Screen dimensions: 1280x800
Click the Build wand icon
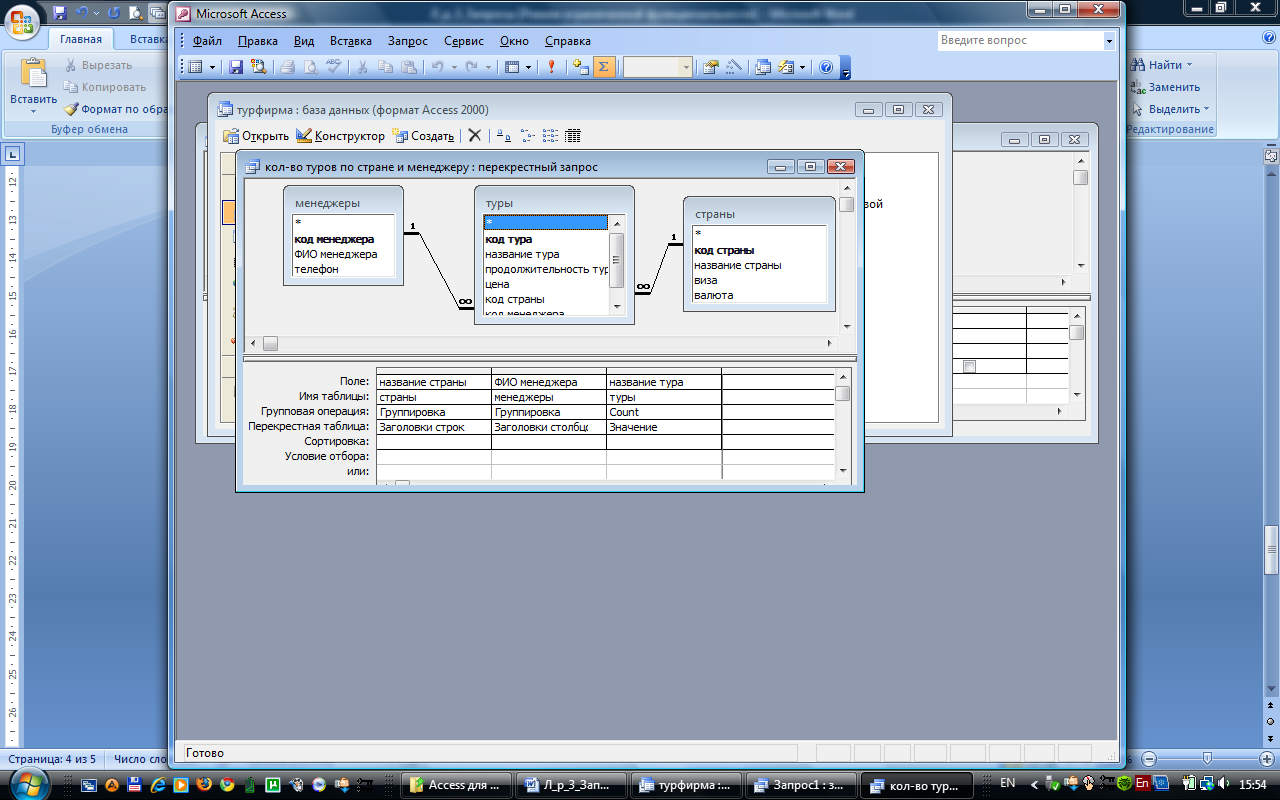coord(734,67)
